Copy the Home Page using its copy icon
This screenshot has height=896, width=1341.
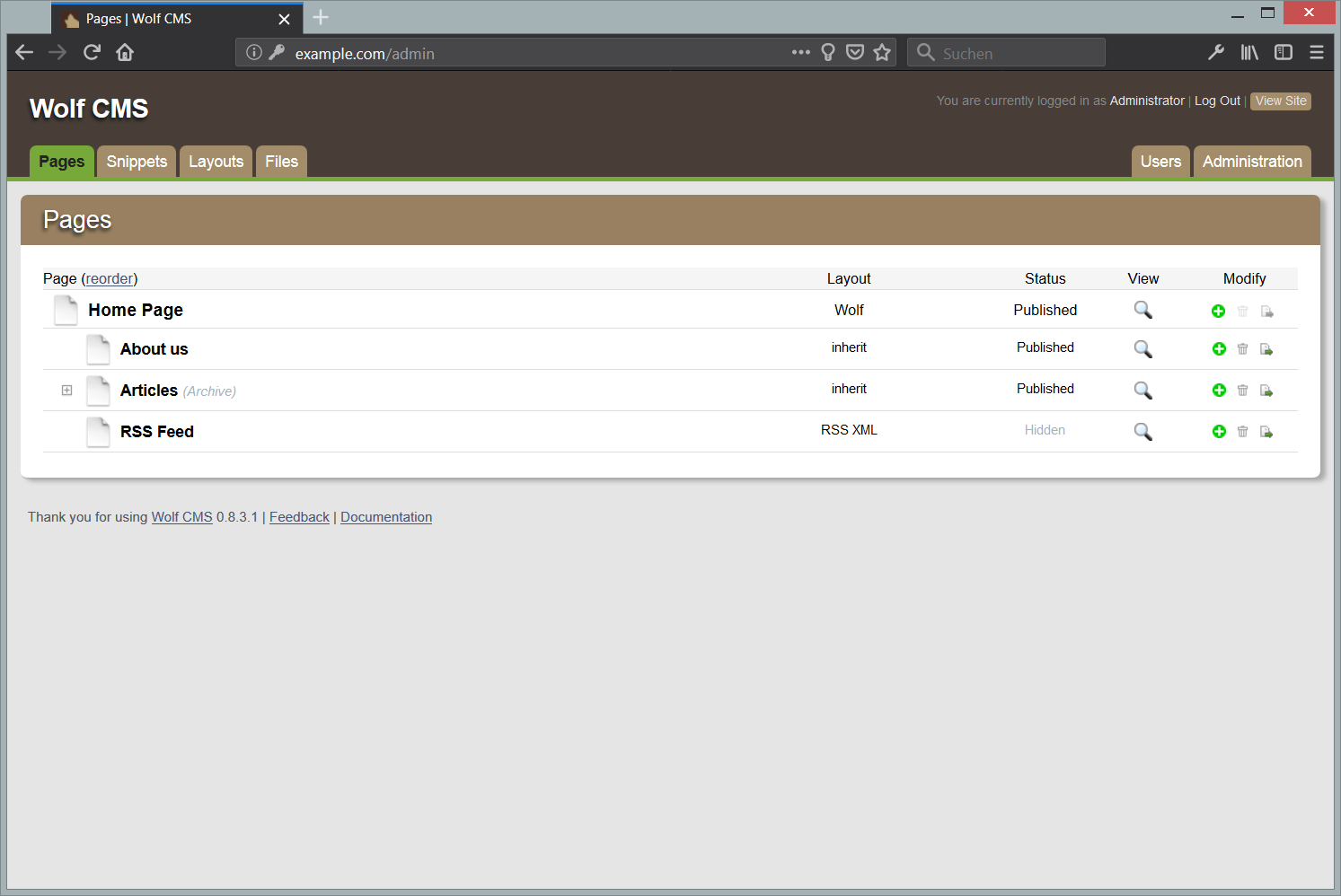click(1266, 311)
